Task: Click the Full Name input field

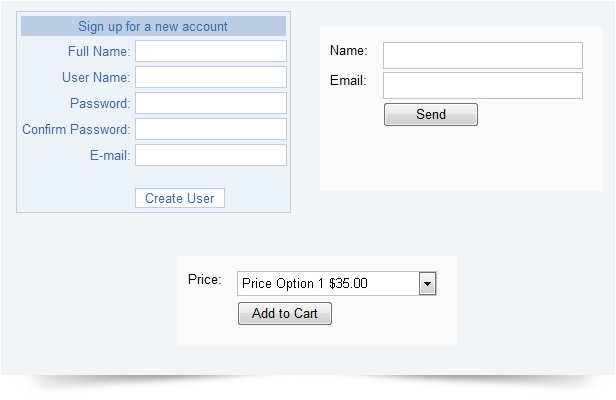Action: [210, 51]
